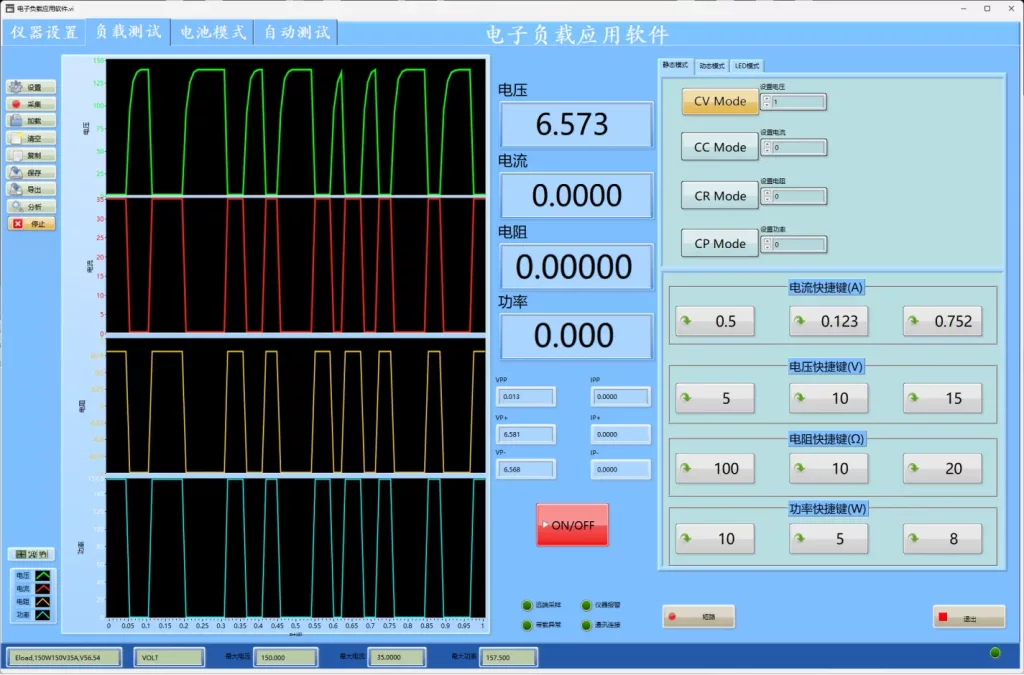Click the VPP field showing 0.013

click(526, 396)
